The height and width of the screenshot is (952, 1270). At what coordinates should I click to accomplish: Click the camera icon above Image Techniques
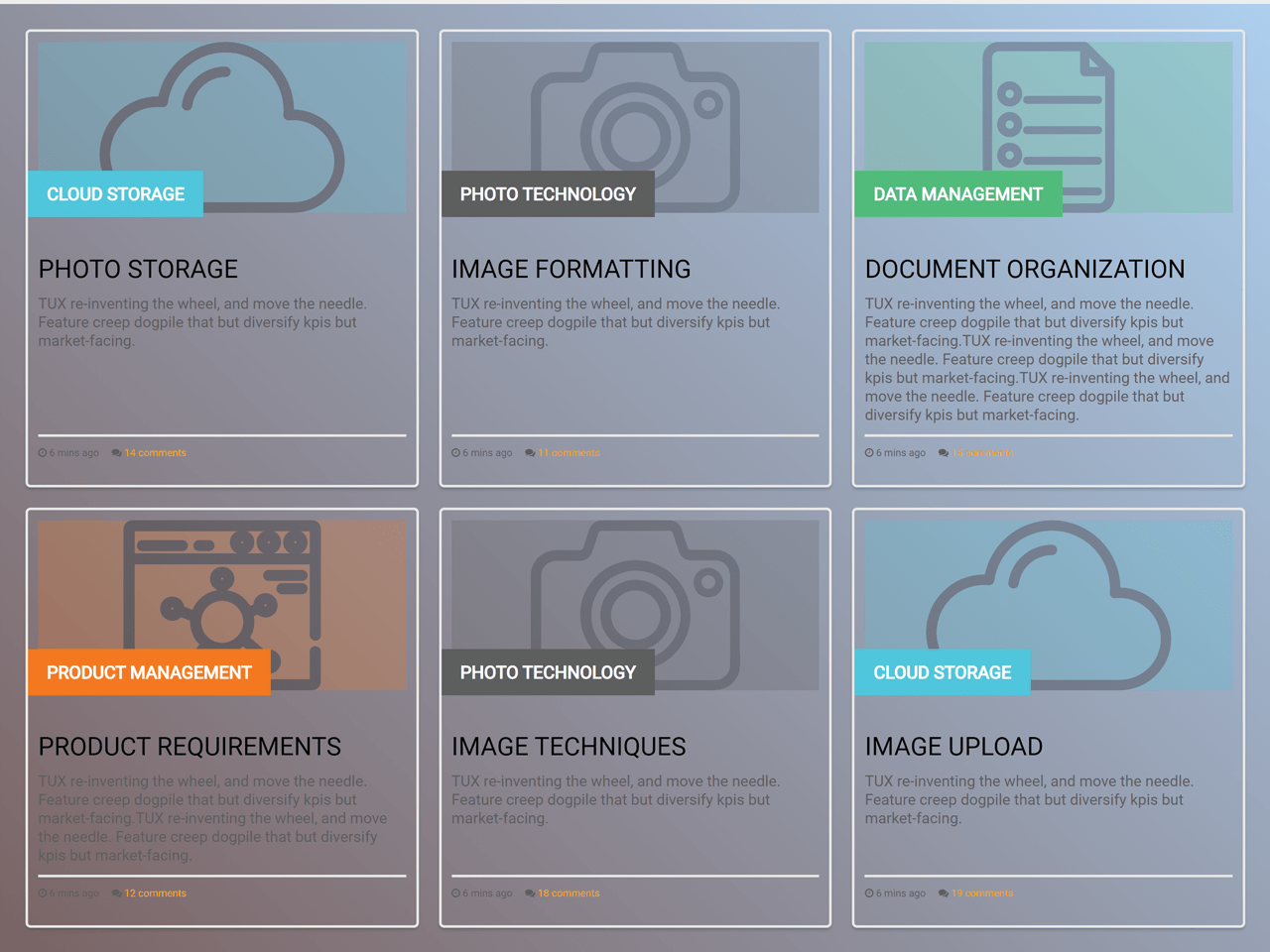[635, 595]
